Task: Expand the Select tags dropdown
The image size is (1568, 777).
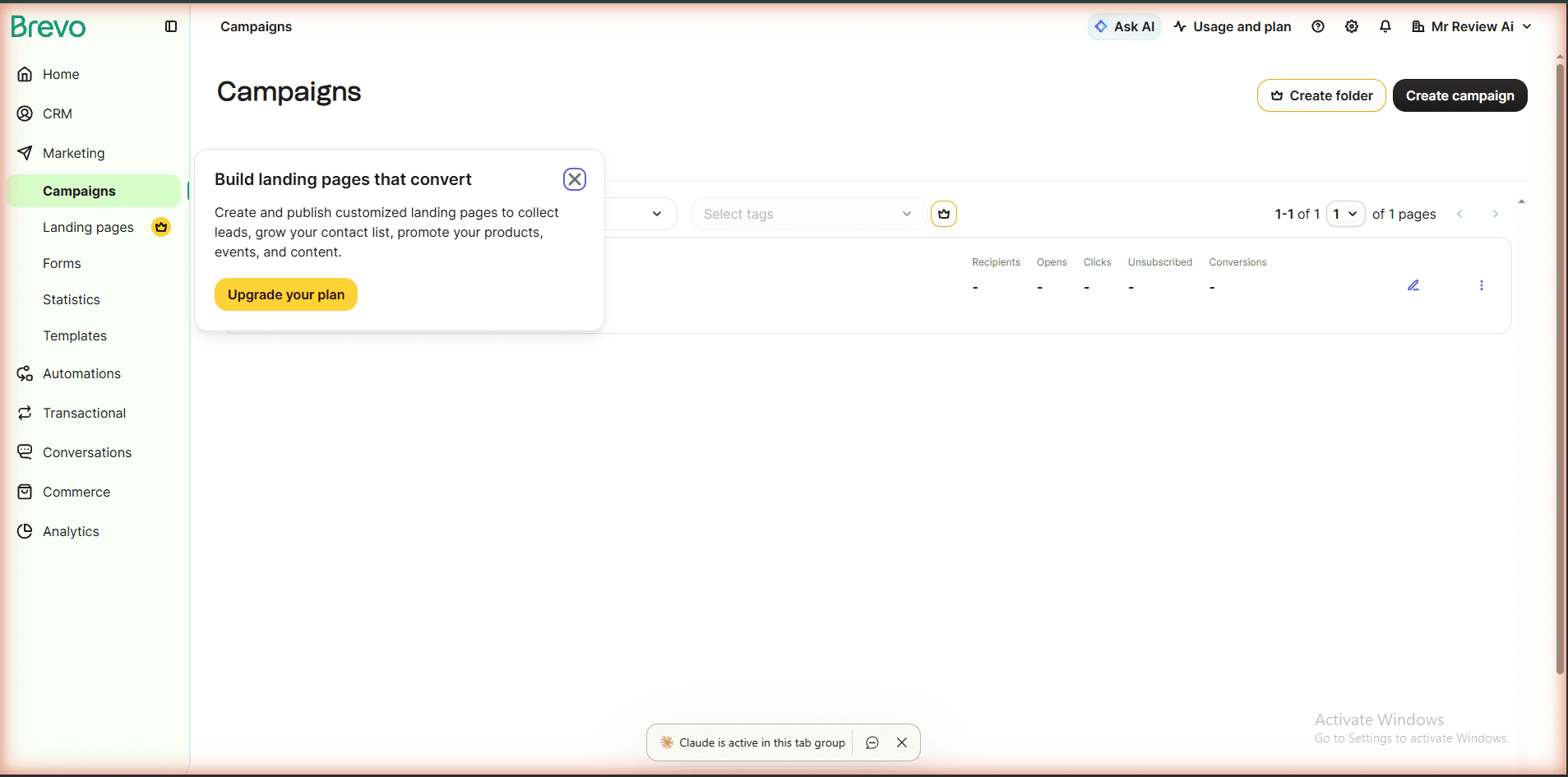Action: pyautogui.click(x=808, y=214)
